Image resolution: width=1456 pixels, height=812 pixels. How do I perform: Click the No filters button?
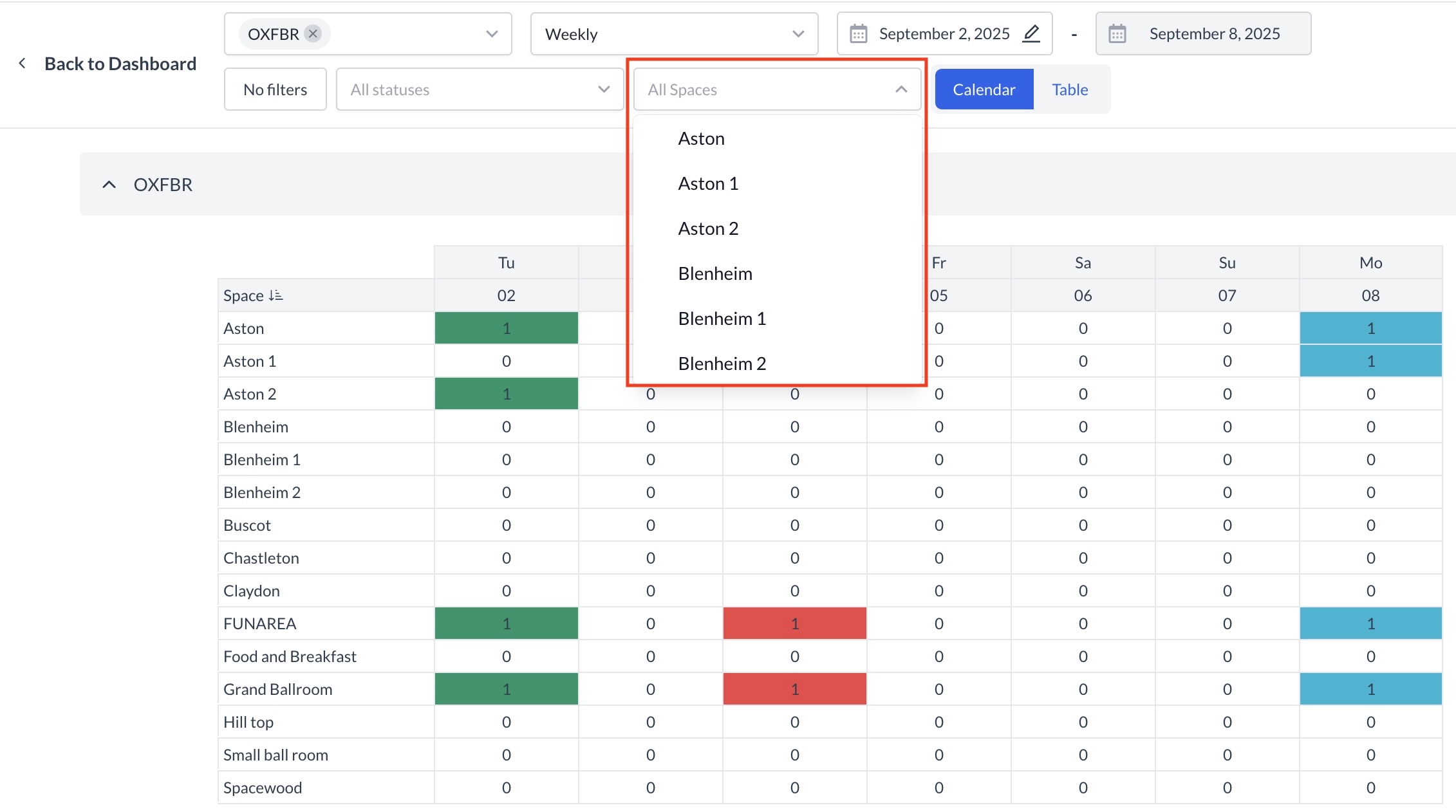click(x=275, y=89)
